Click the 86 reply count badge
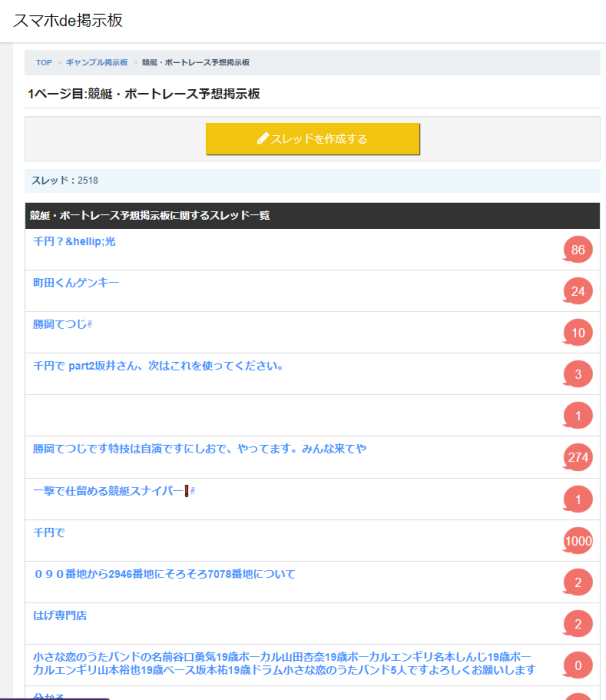 578,250
